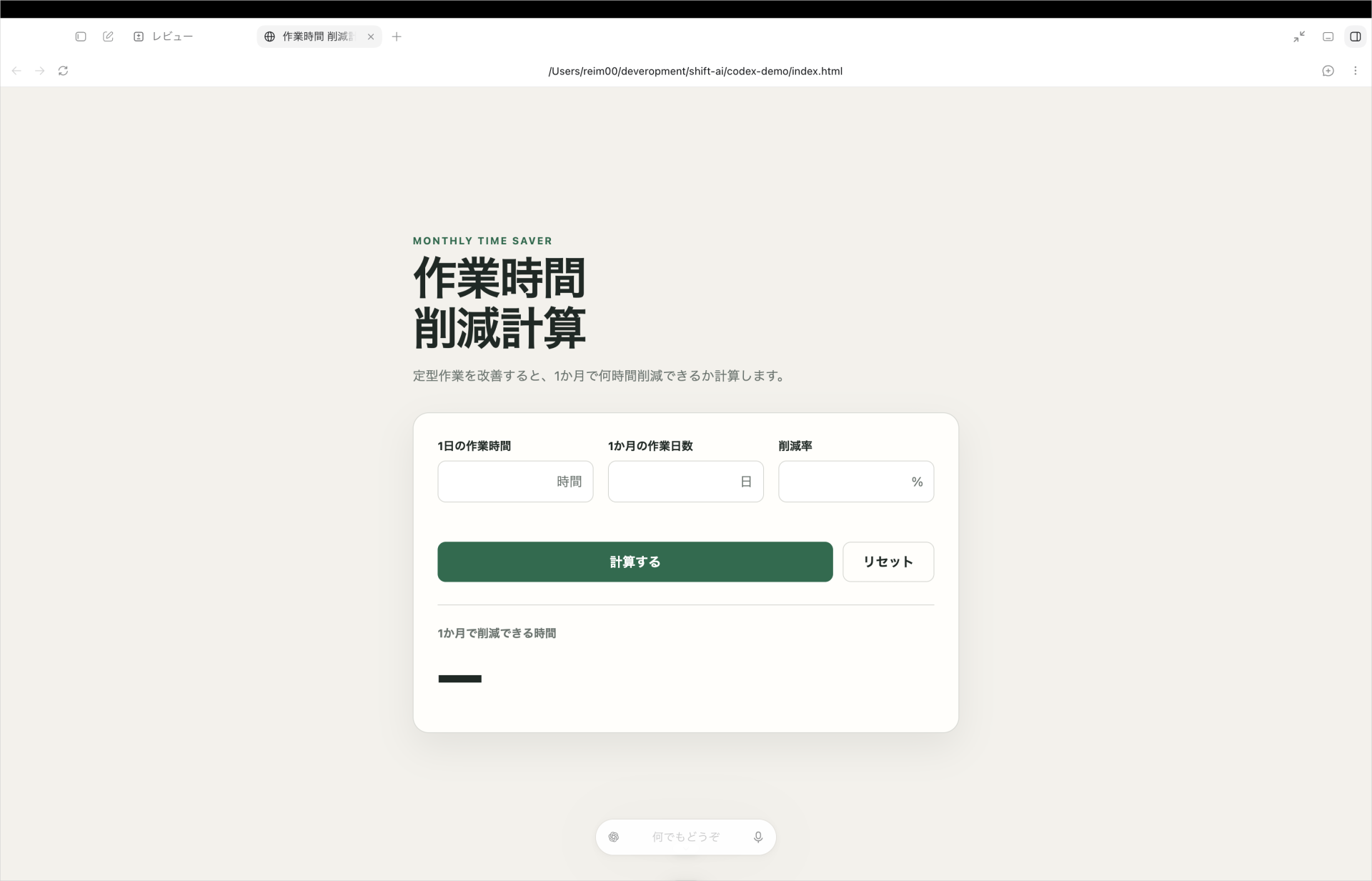Focus the 1か月の作業日数 input field

685,482
